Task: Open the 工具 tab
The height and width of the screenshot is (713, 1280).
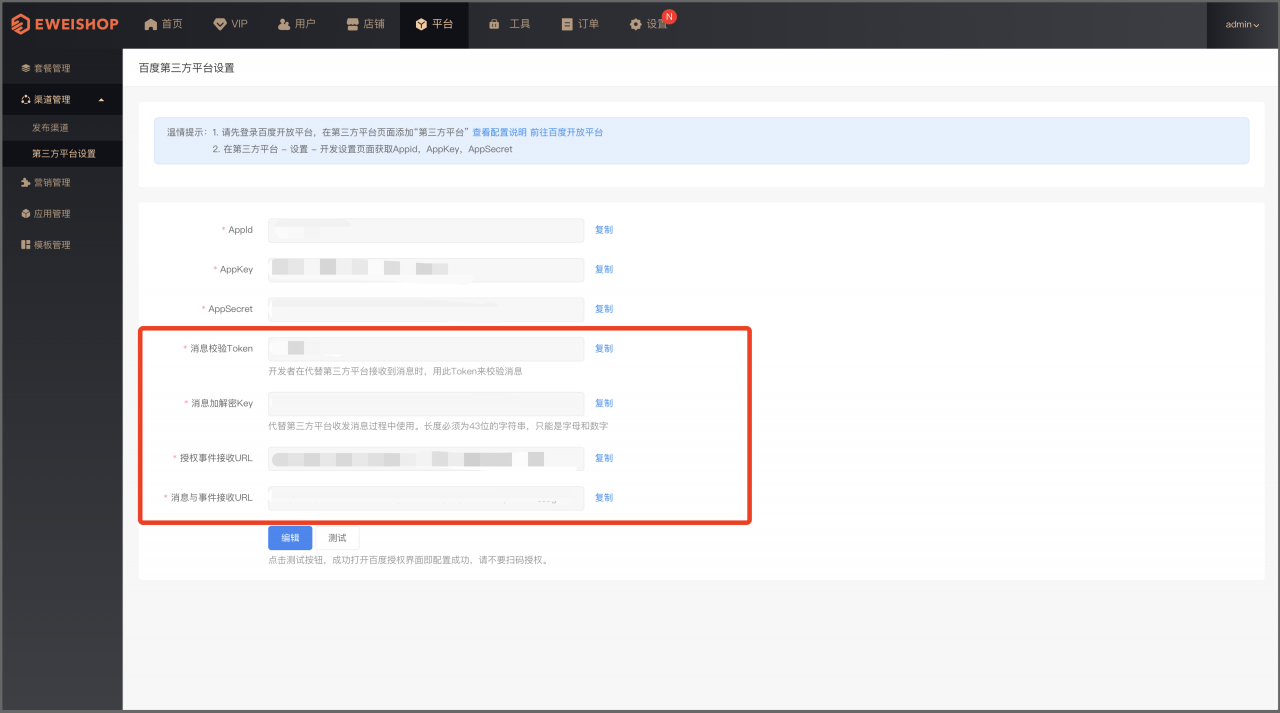Action: pos(509,24)
